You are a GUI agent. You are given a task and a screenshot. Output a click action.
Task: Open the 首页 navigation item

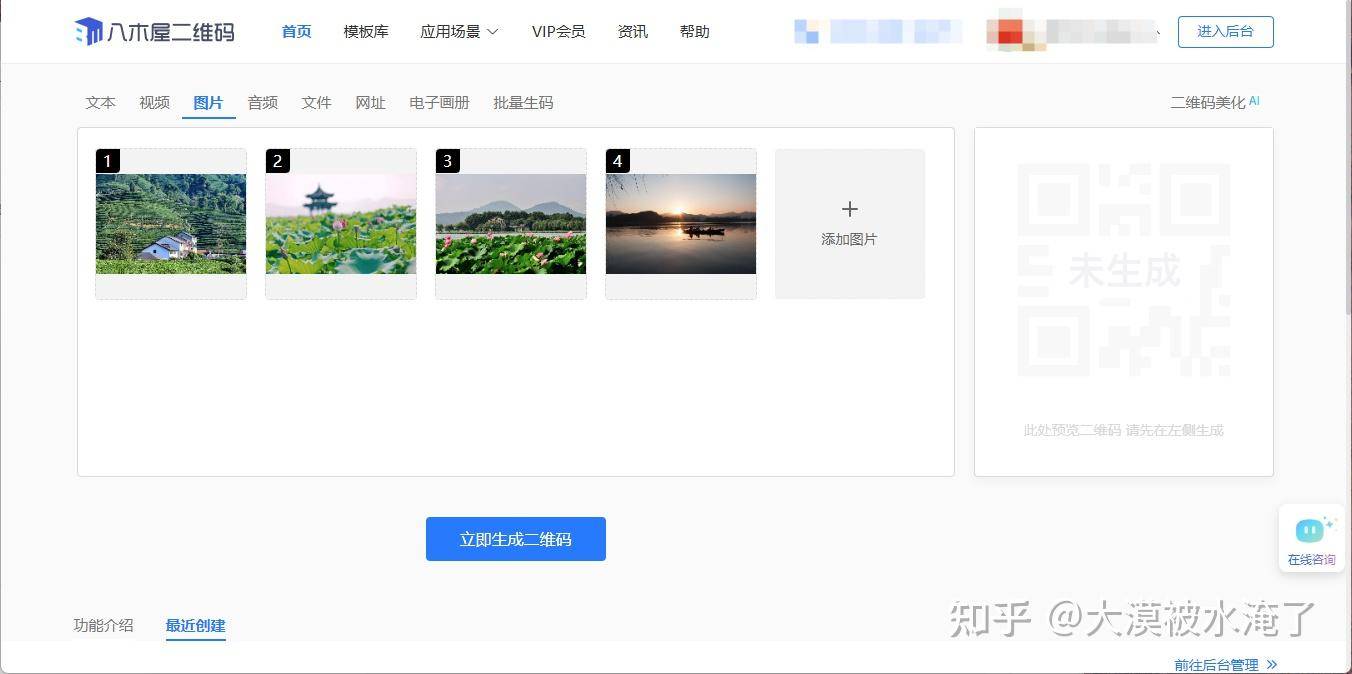(296, 32)
